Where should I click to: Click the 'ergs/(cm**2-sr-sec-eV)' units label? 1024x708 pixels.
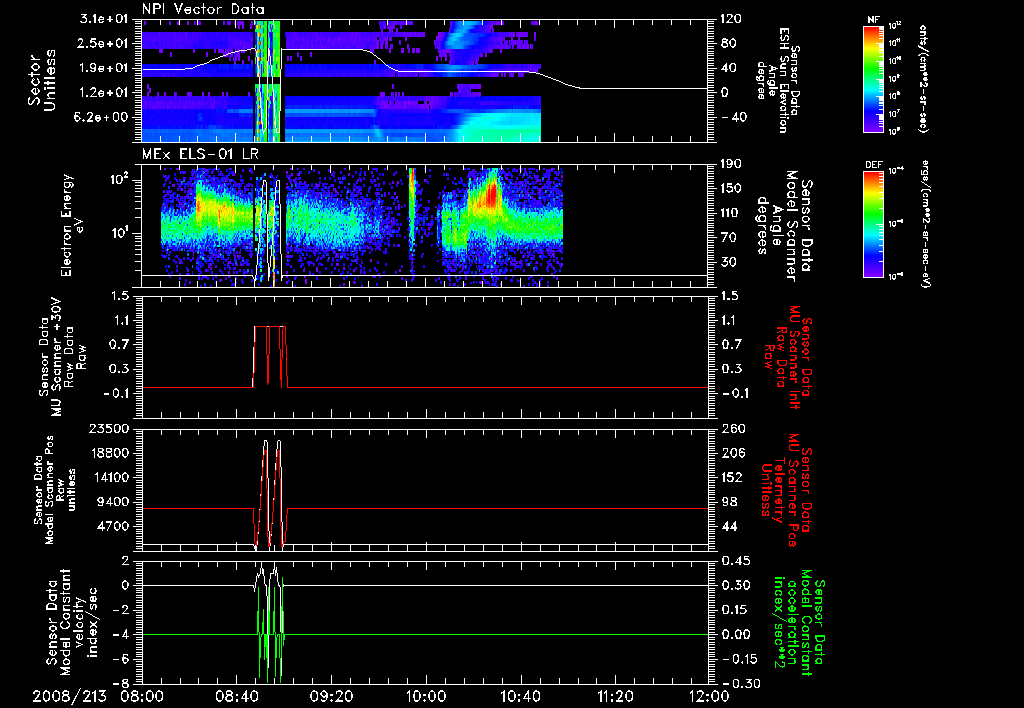(x=925, y=224)
